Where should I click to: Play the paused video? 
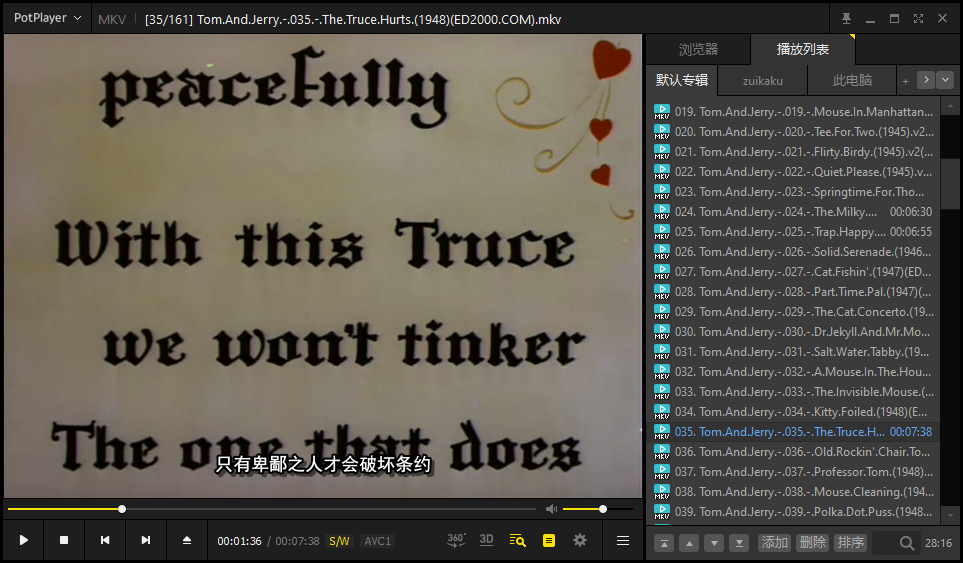pos(23,540)
